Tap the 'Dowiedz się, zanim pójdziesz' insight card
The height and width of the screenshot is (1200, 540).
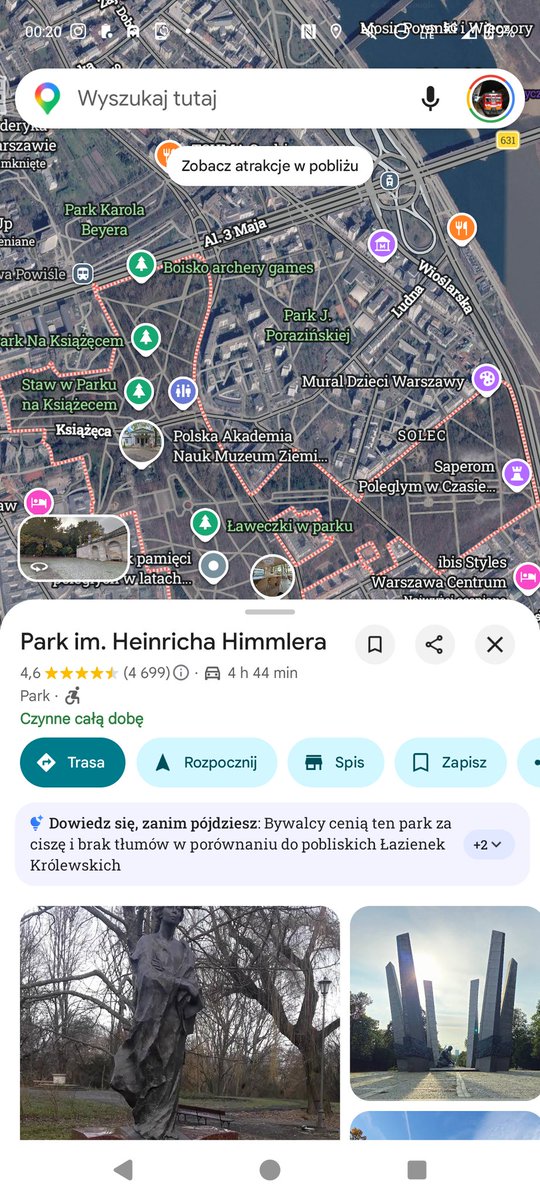point(272,844)
